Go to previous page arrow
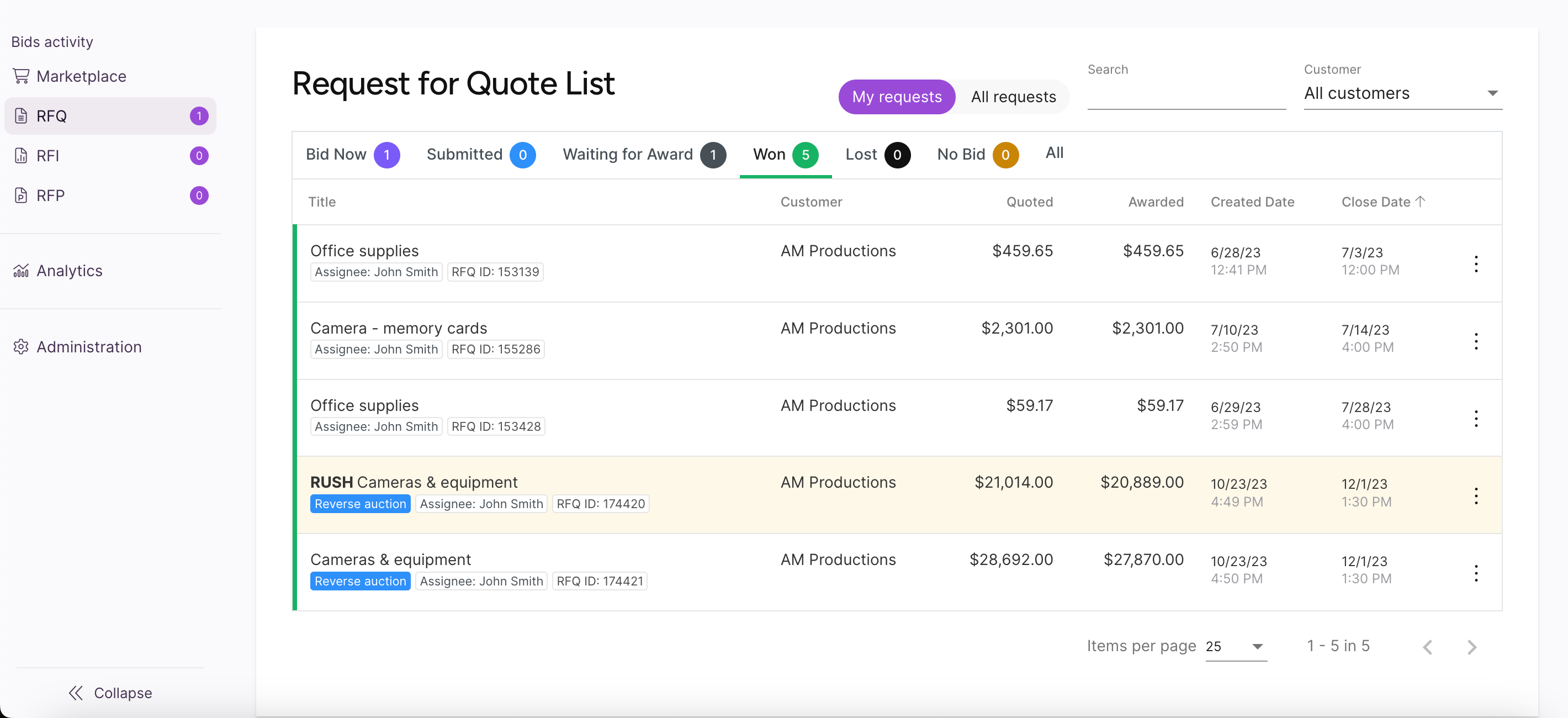Viewport: 1568px width, 718px height. click(1427, 647)
